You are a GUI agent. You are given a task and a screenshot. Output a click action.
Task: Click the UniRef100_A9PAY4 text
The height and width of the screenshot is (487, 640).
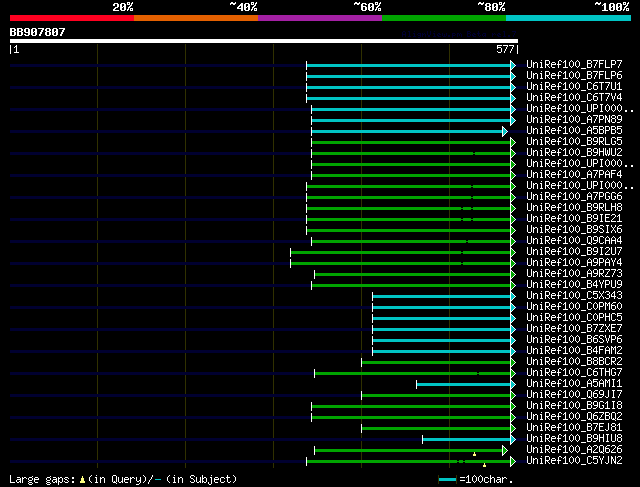[x=574, y=263]
